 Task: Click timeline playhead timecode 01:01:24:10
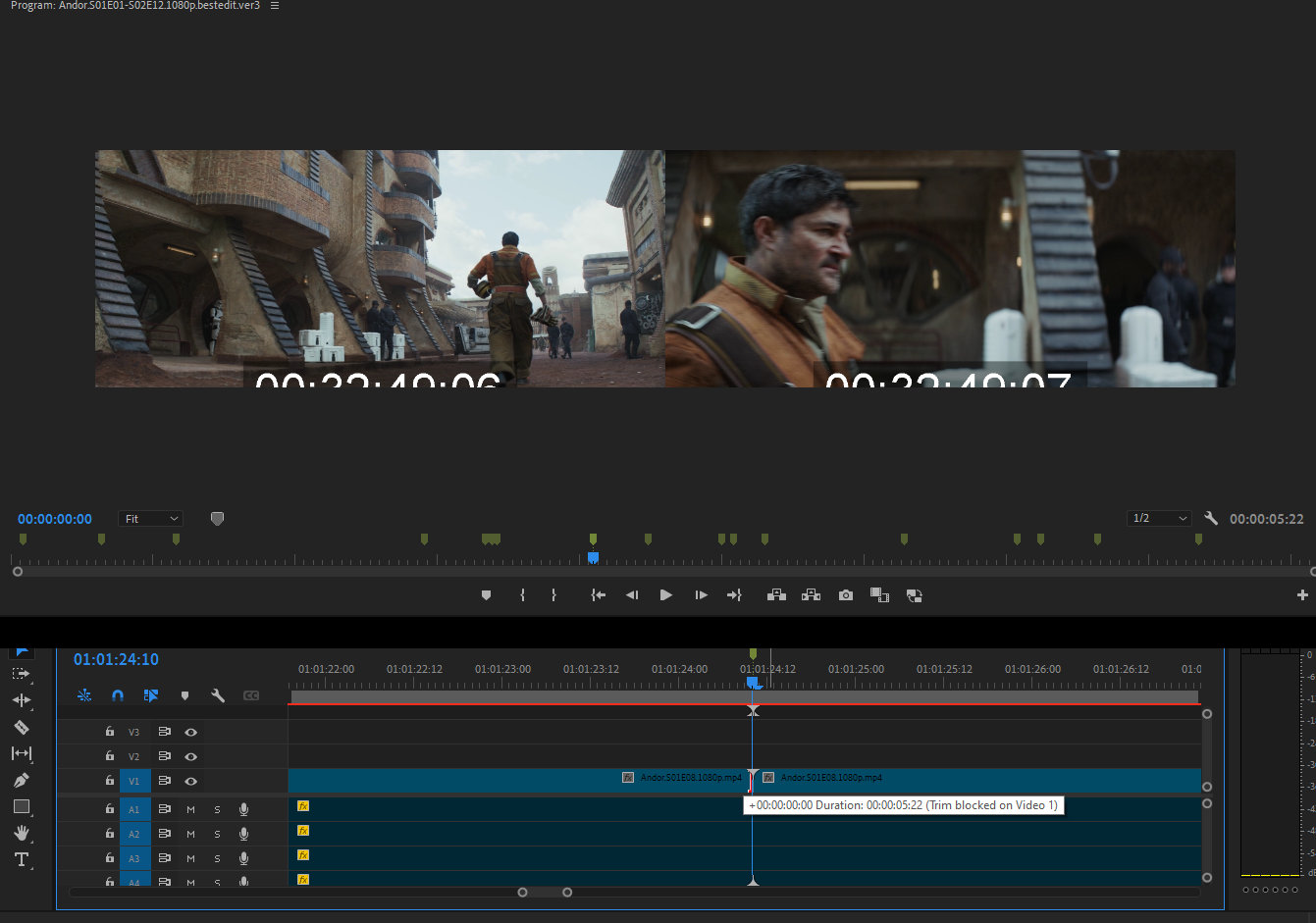pos(116,659)
